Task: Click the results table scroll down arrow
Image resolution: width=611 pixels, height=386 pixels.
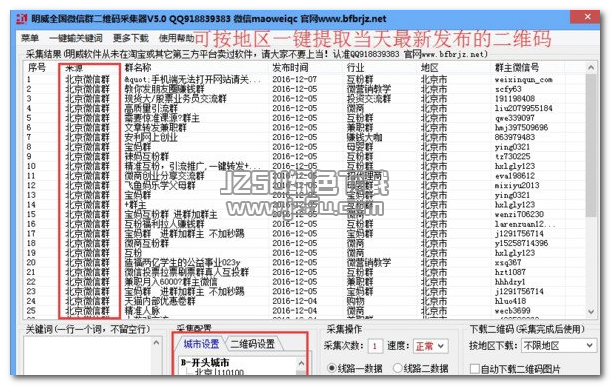Action: pos(591,312)
